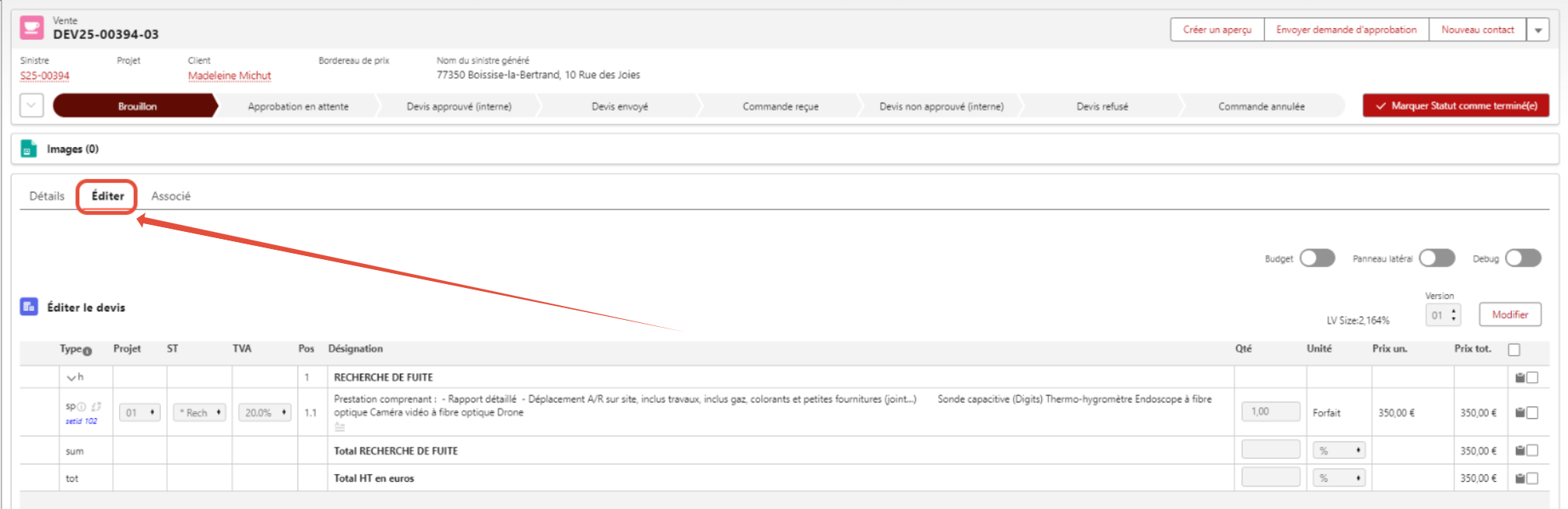The image size is (1568, 509).
Task: Click the blue Éditer le devis icon
Action: click(x=29, y=307)
